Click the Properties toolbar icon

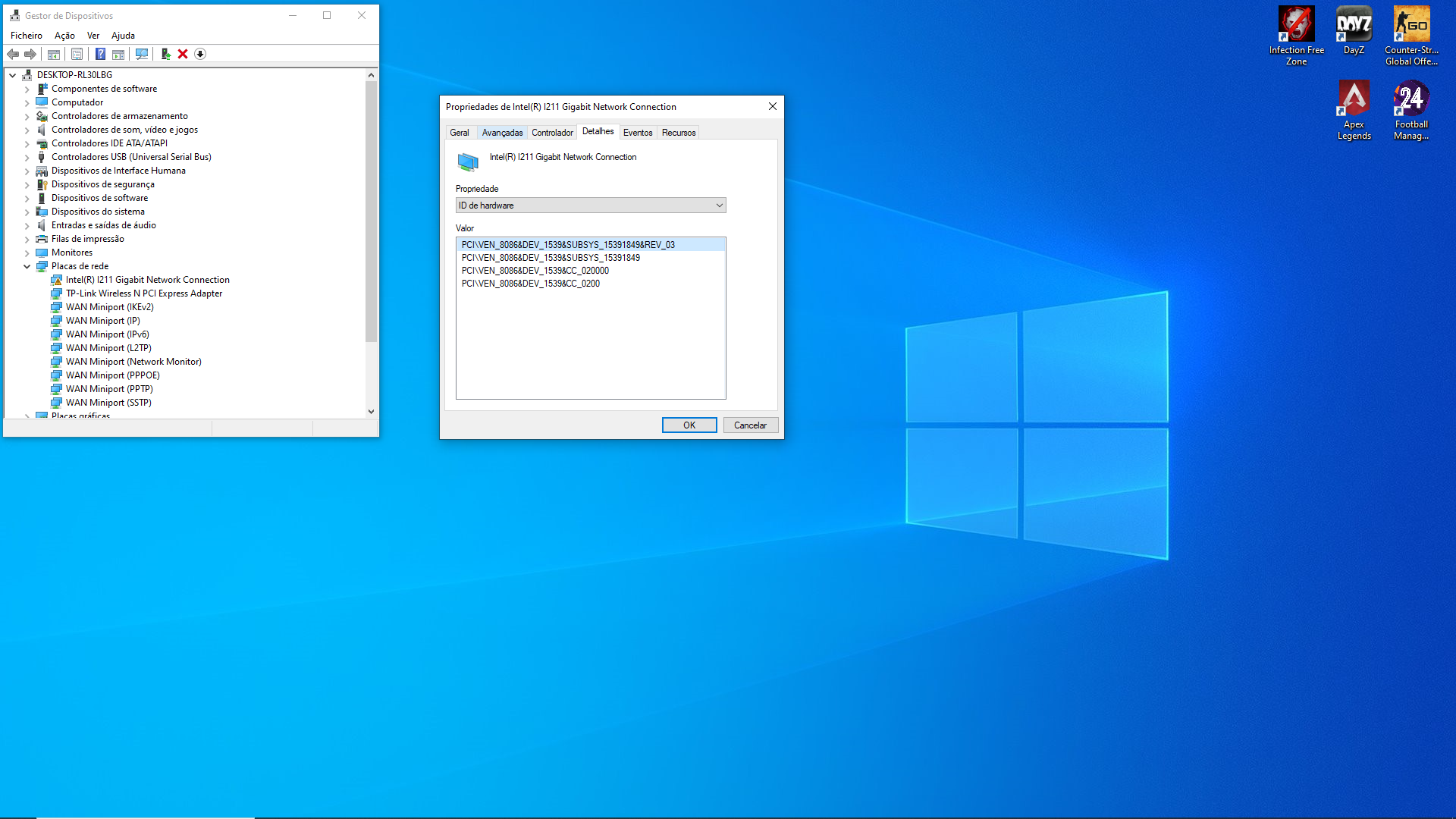pyautogui.click(x=77, y=54)
